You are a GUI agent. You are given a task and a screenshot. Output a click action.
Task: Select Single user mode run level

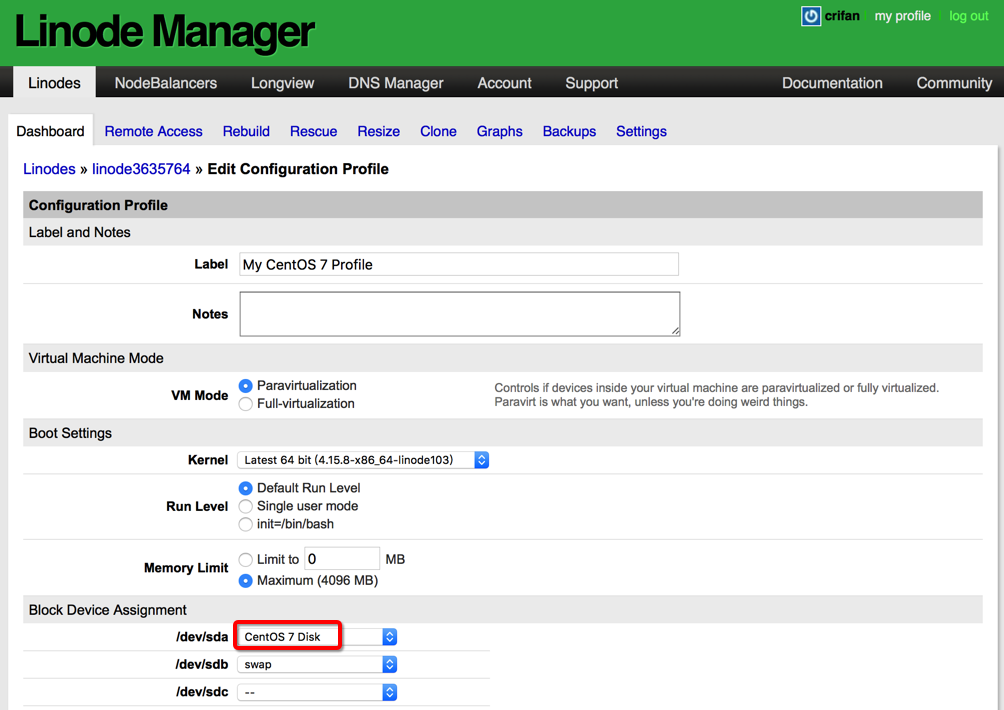click(x=245, y=506)
